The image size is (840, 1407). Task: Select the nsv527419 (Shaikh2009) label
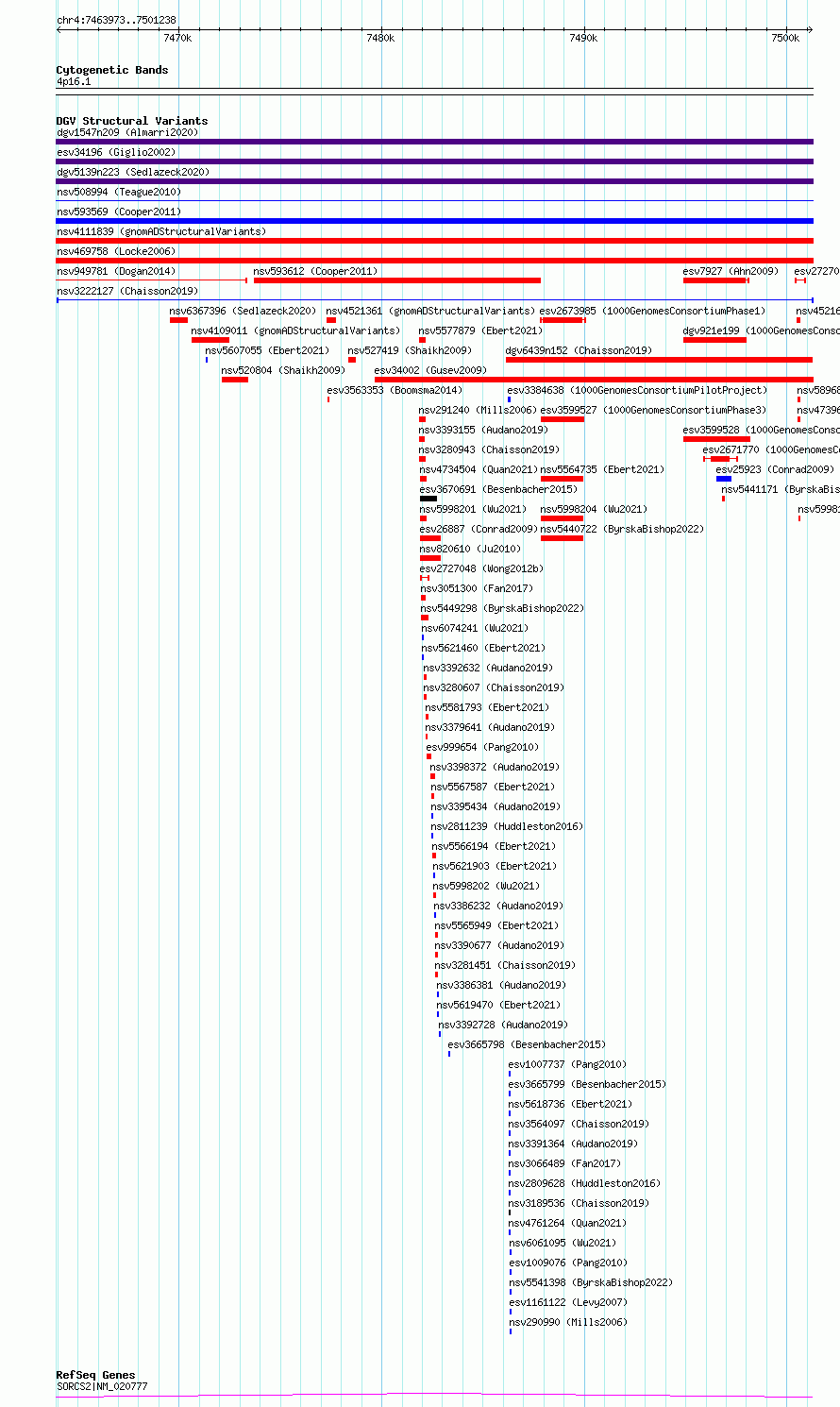tap(410, 350)
